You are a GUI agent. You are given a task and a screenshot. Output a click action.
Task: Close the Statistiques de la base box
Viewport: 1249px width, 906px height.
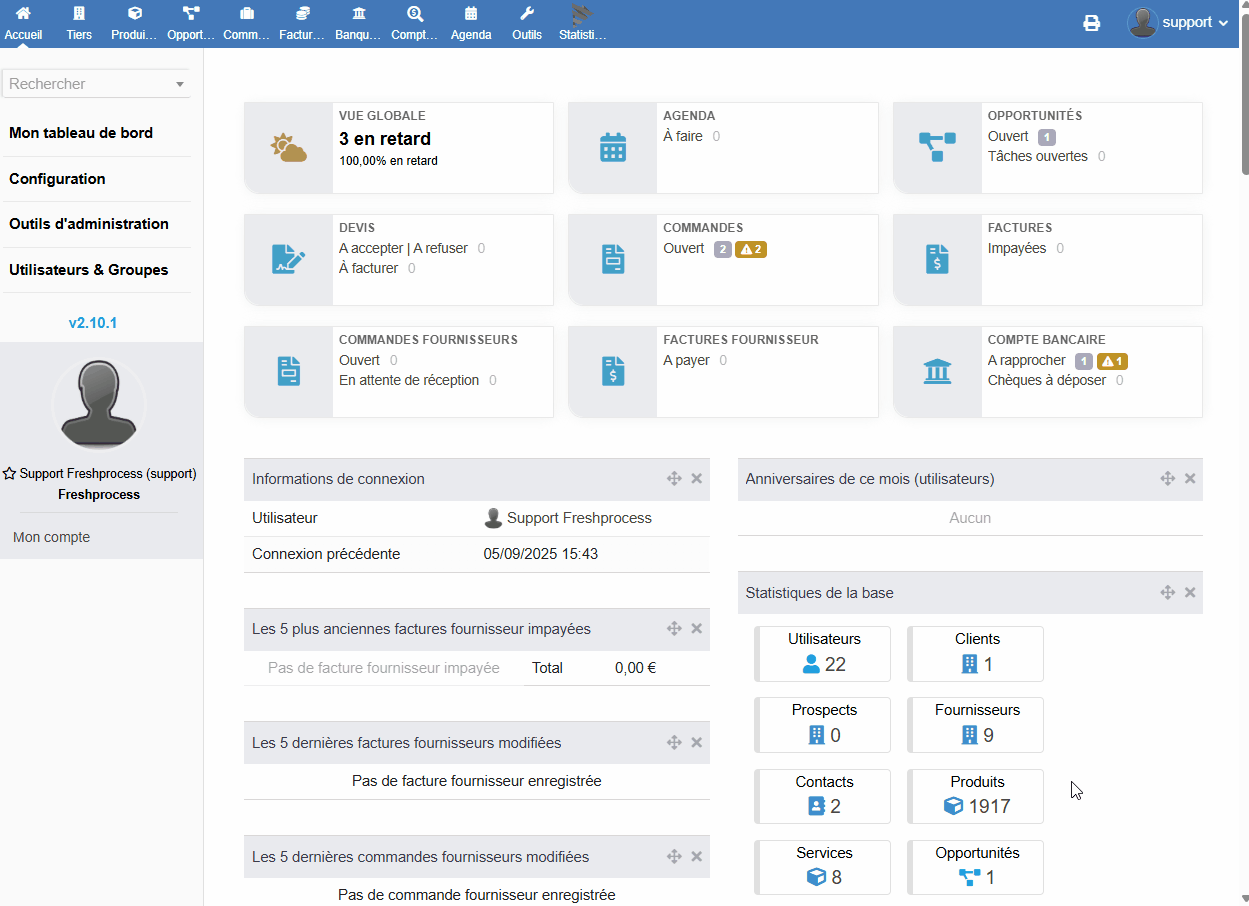(1190, 592)
